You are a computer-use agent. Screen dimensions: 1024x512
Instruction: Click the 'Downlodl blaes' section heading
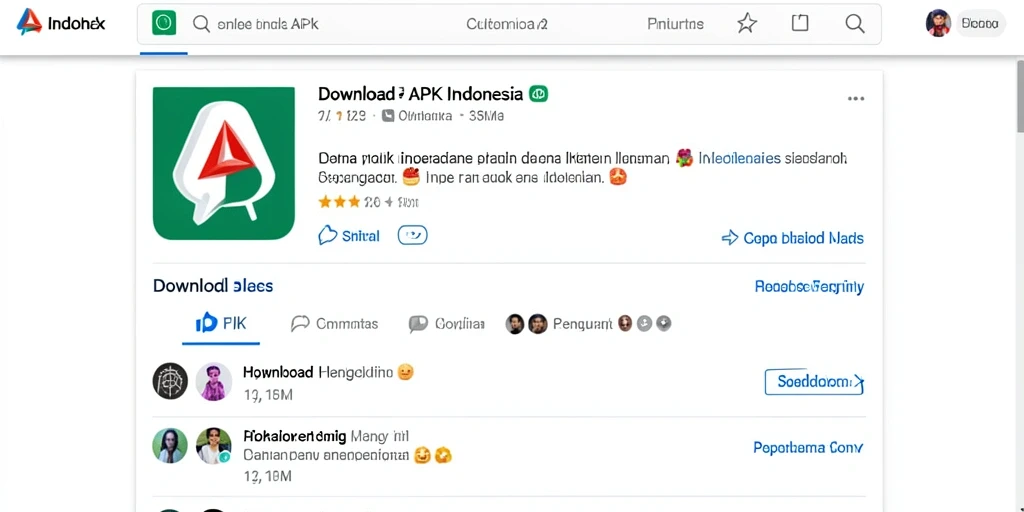[x=213, y=286]
